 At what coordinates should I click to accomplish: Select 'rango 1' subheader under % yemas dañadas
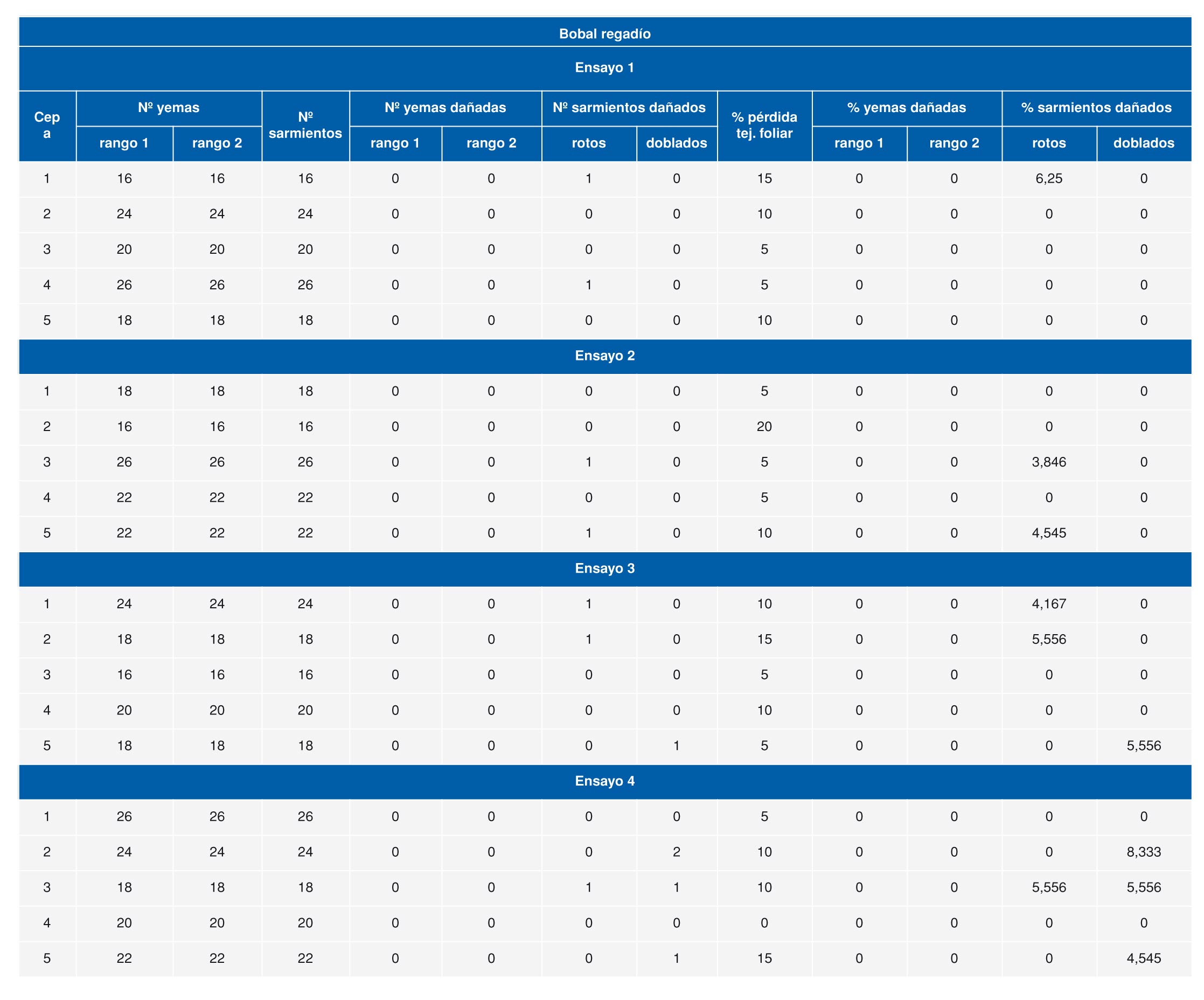(859, 143)
